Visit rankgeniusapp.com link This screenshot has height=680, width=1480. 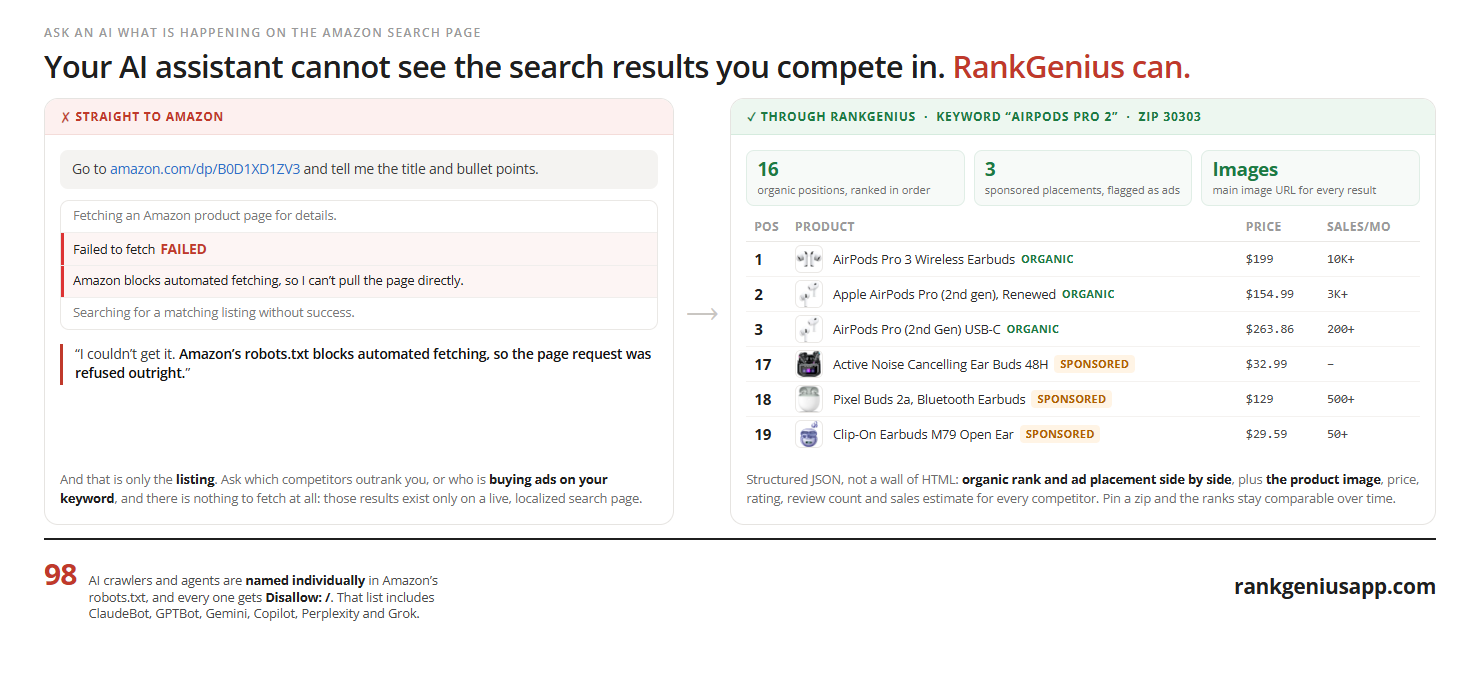click(x=1335, y=587)
